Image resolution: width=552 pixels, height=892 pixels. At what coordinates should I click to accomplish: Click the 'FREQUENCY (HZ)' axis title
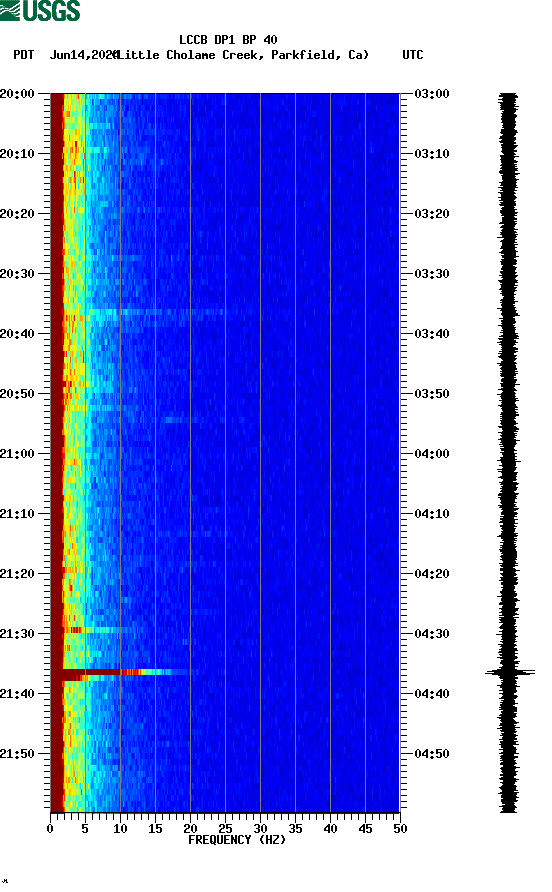click(x=237, y=840)
